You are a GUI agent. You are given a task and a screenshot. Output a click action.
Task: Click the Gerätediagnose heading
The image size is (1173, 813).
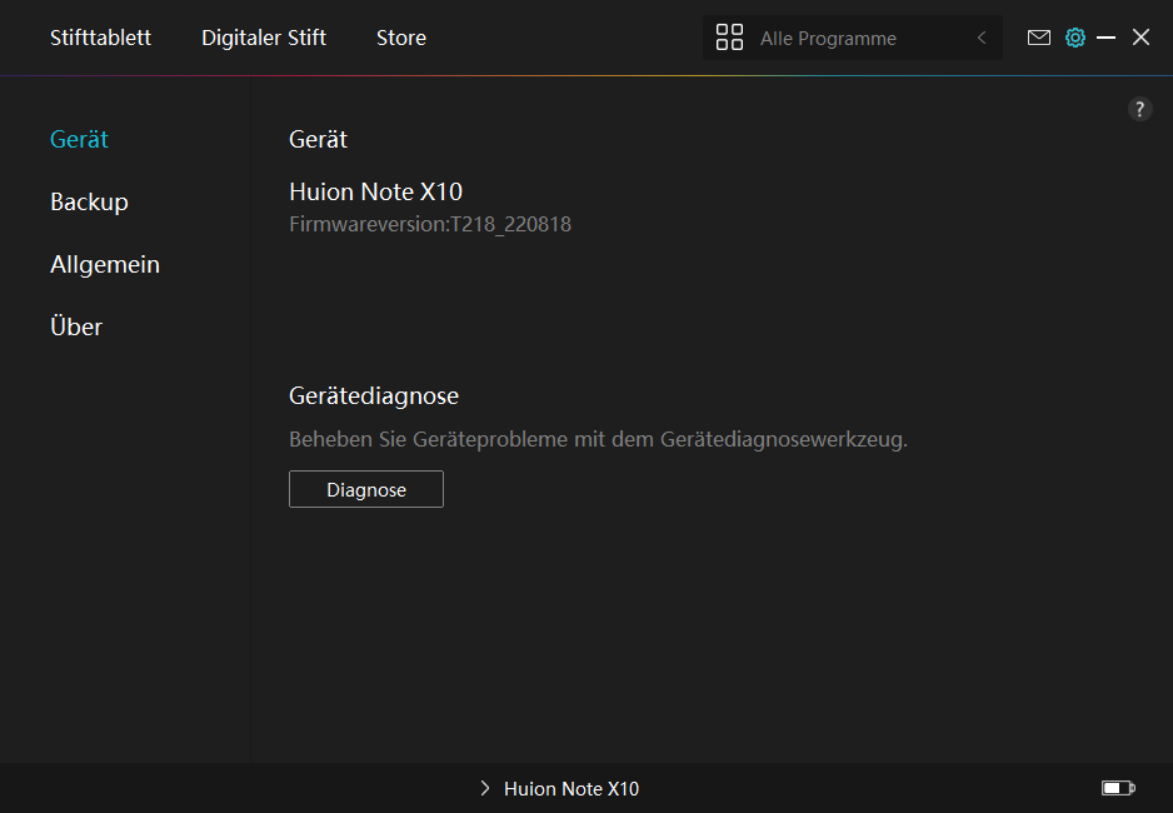point(373,396)
